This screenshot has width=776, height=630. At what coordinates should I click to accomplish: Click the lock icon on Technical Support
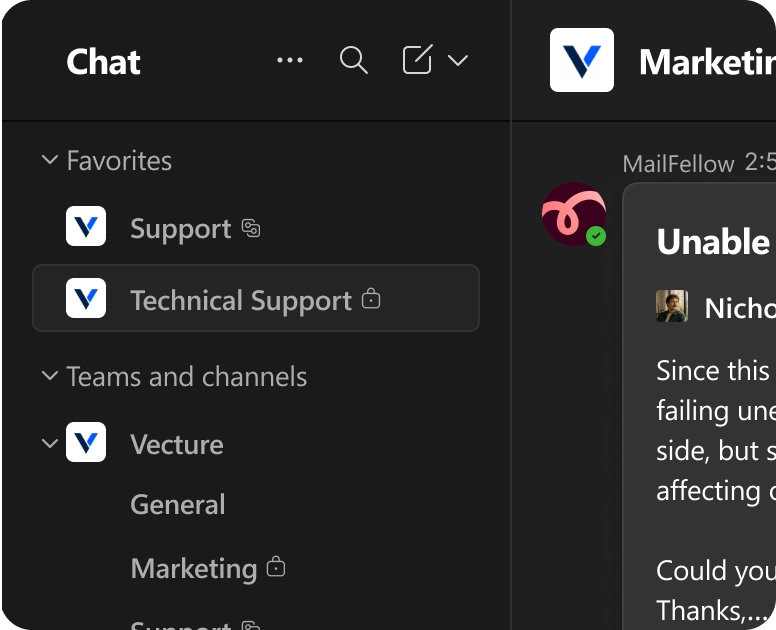point(371,298)
